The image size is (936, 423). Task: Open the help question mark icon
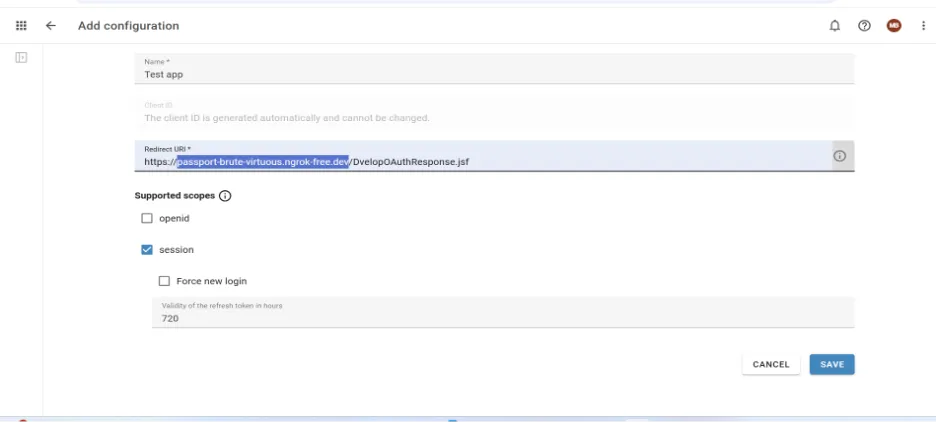point(864,26)
